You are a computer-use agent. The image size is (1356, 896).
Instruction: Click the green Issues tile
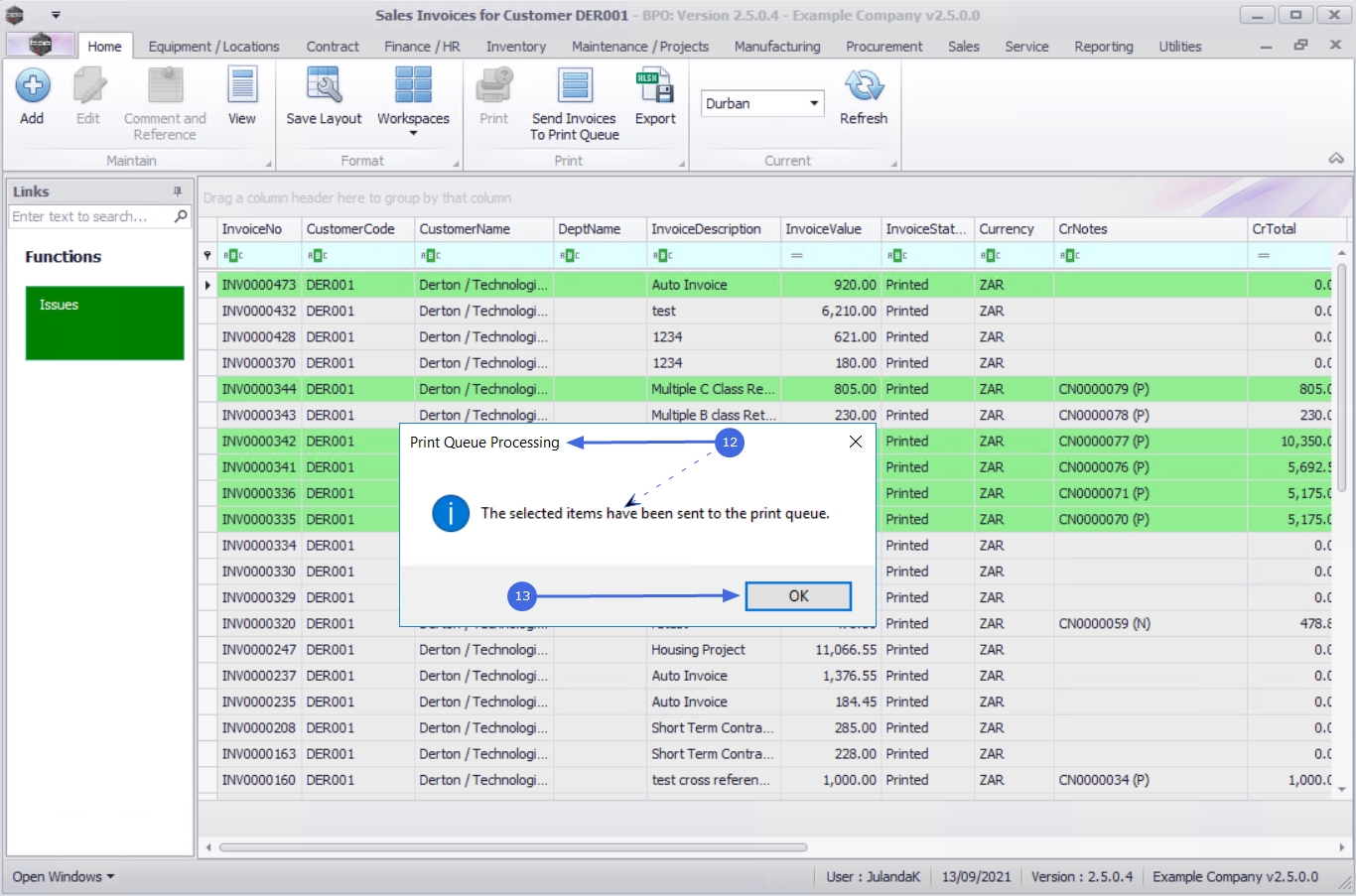pos(104,322)
